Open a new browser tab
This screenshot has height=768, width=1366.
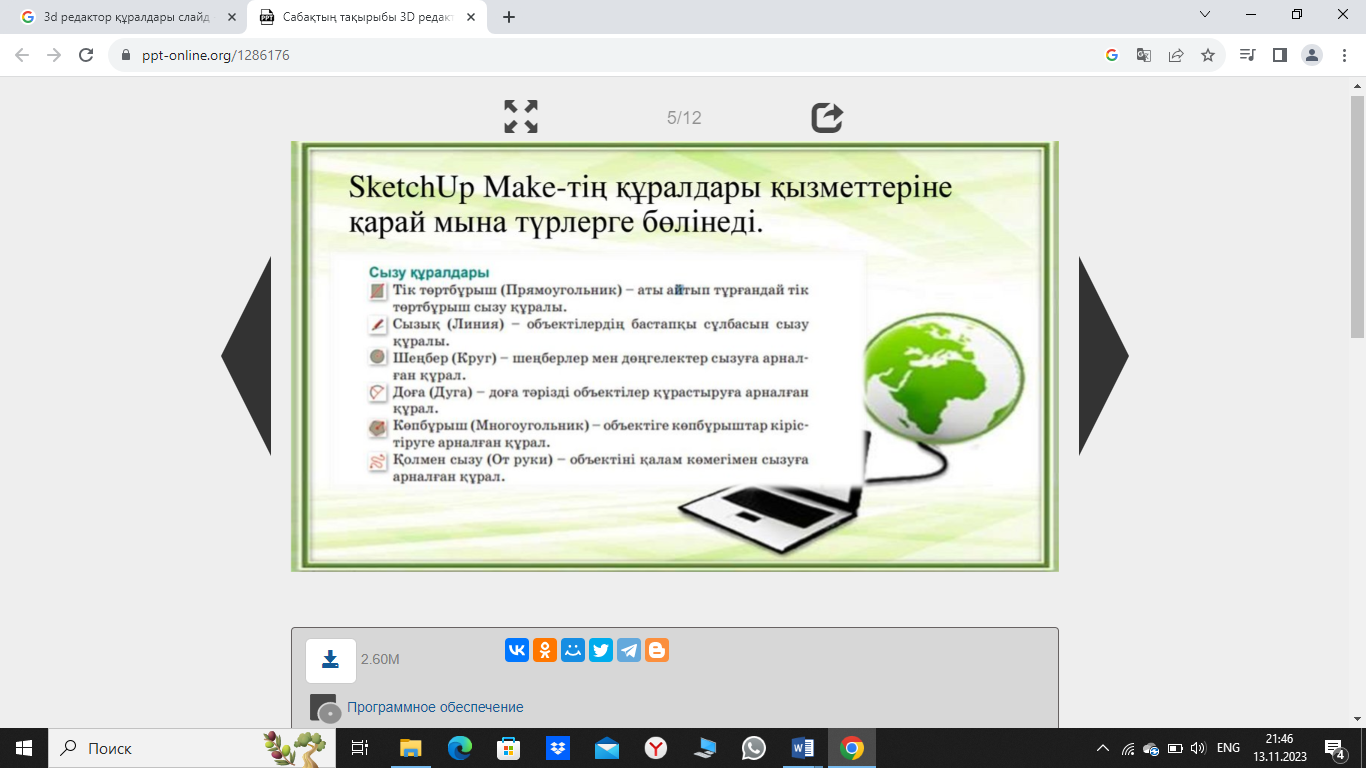(508, 17)
